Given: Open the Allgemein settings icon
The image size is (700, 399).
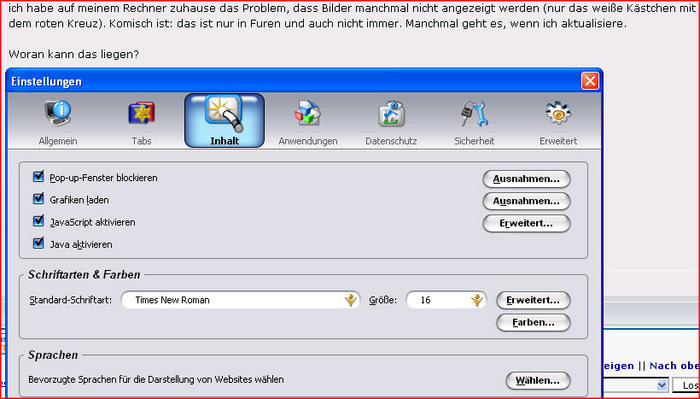Looking at the screenshot, I should (58, 121).
